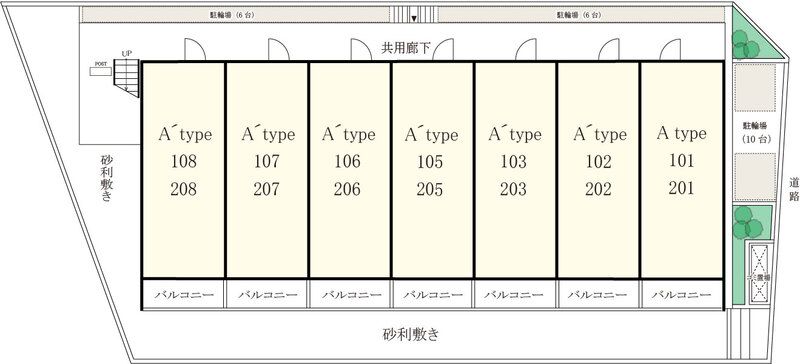Click room number 108

pos(184,162)
